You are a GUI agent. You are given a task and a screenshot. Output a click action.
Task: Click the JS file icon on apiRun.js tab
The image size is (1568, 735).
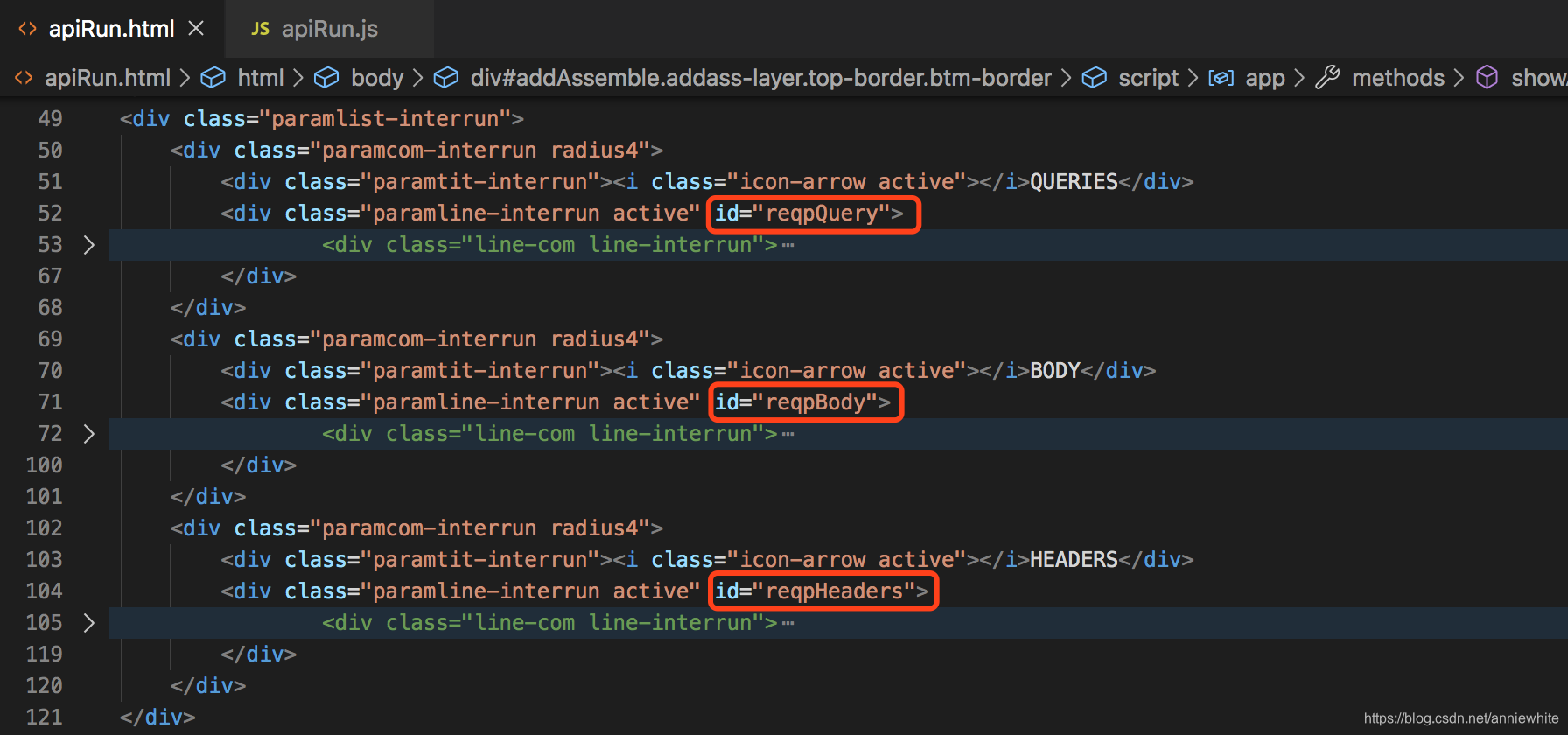coord(260,29)
